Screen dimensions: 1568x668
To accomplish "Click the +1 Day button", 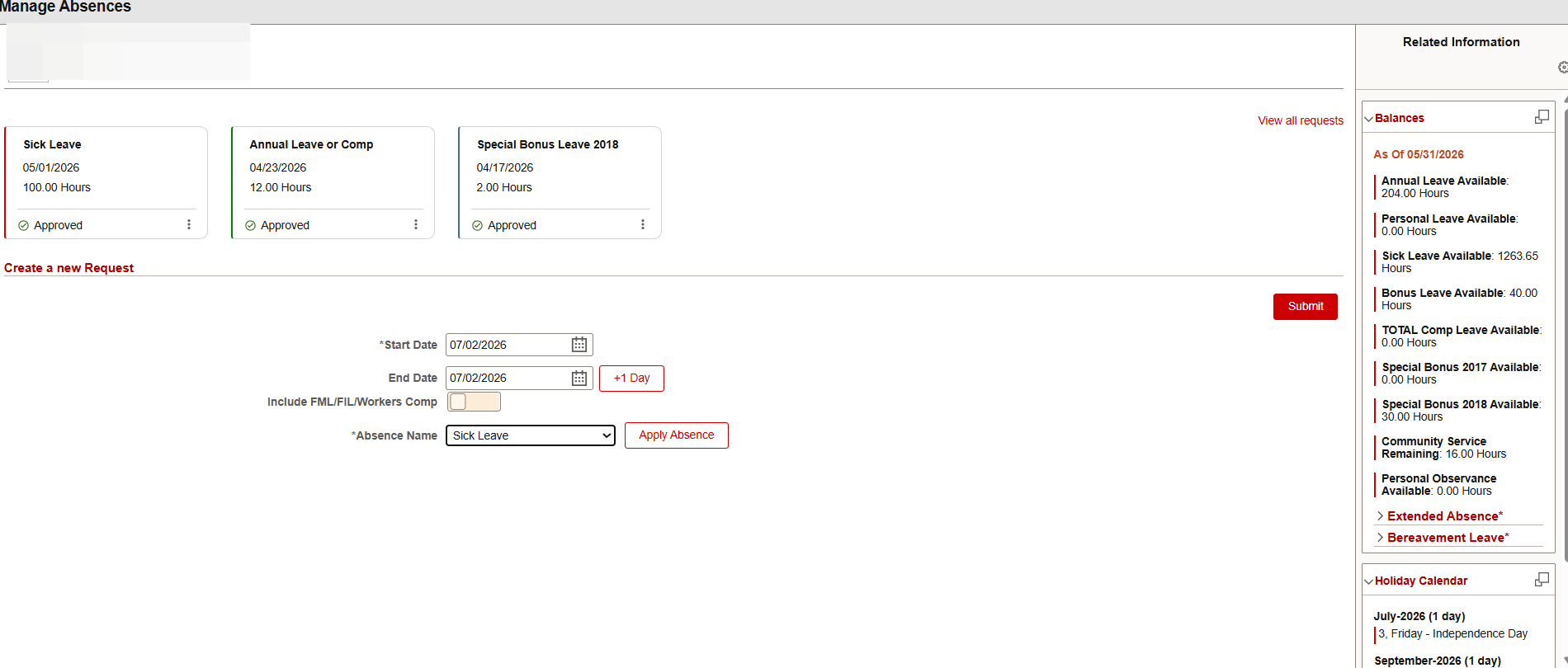I will 631,378.
